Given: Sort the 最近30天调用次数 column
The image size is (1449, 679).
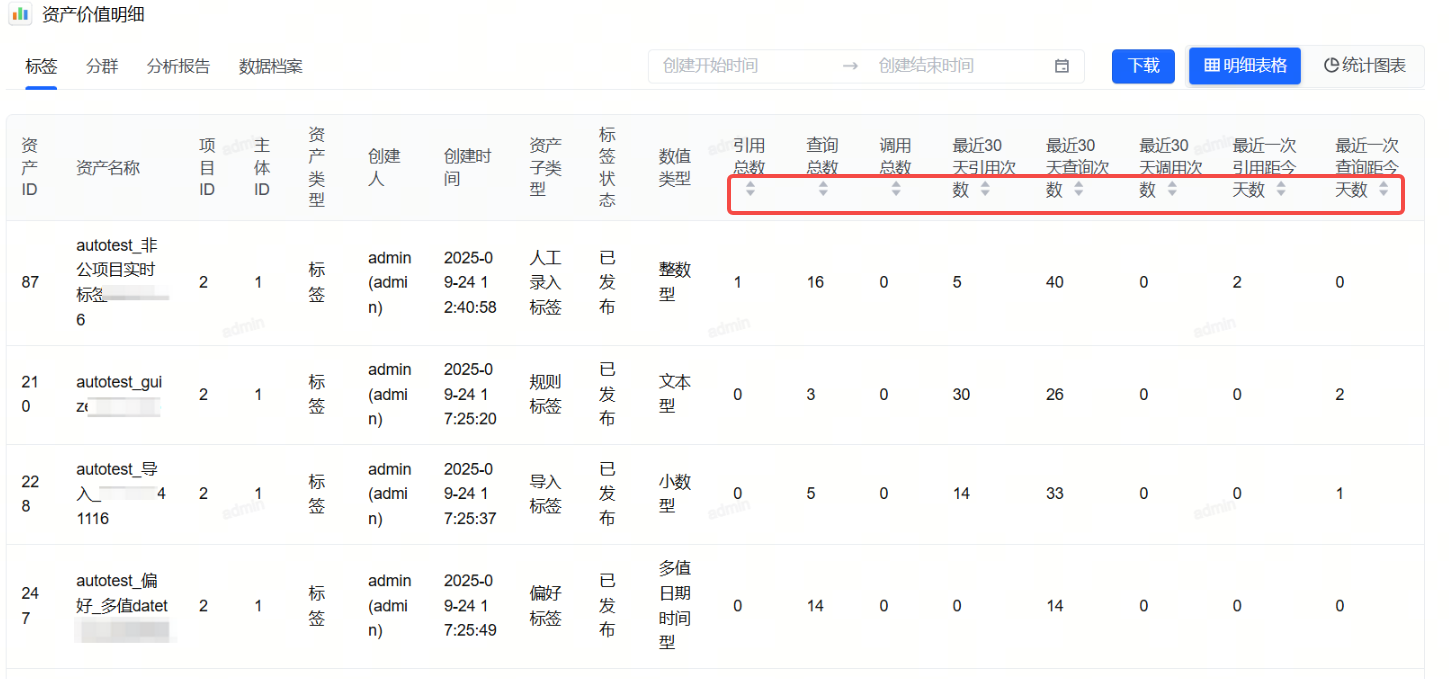Looking at the screenshot, I should 1172,189.
